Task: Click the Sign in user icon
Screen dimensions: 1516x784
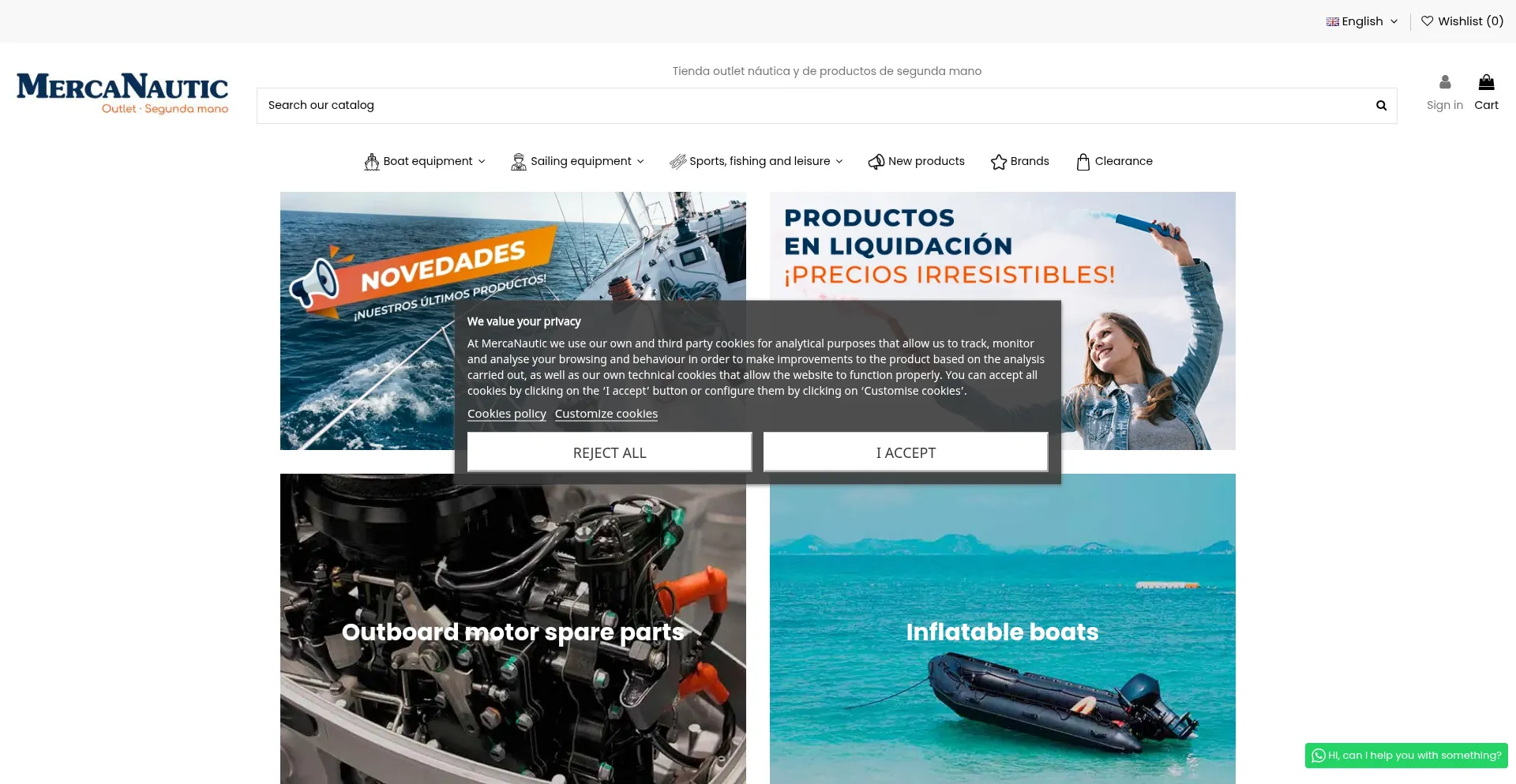Action: [x=1444, y=82]
